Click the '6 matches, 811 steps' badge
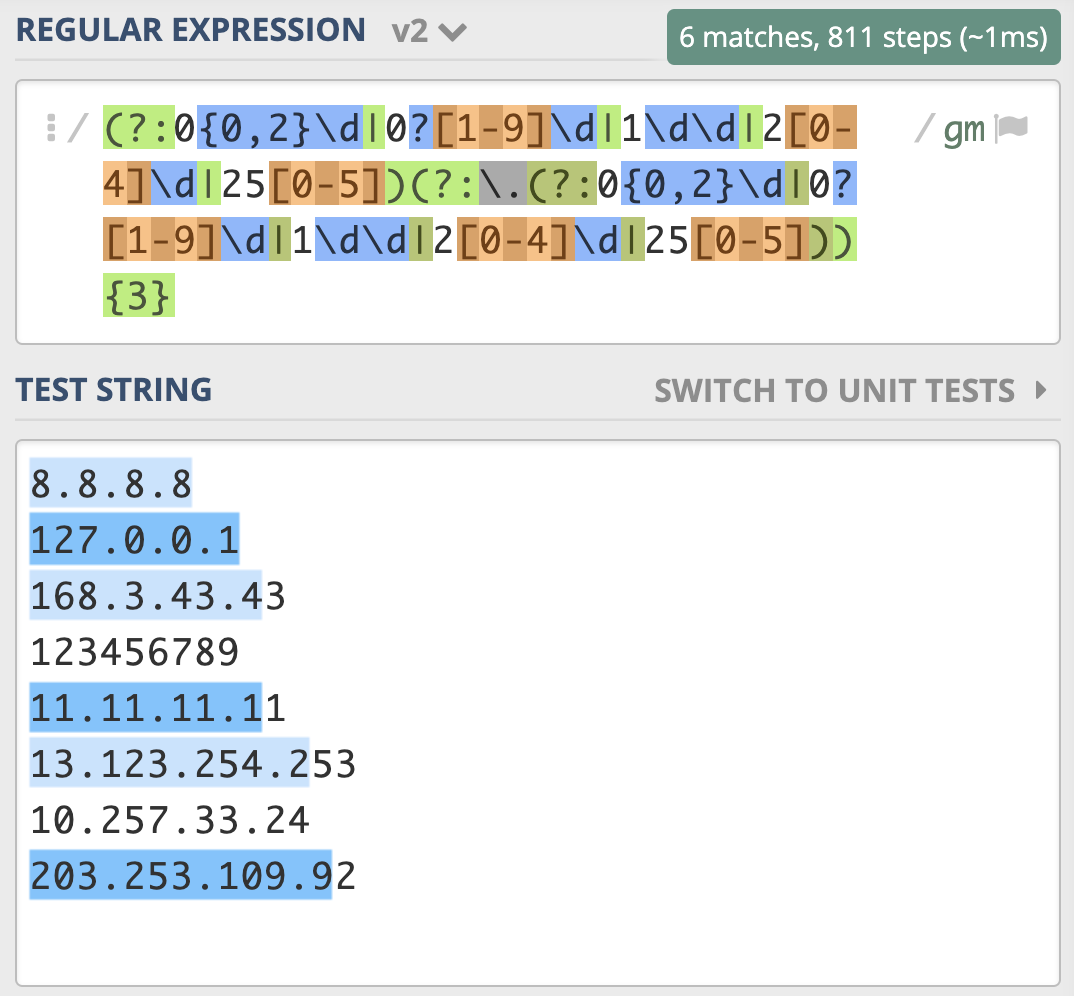1074x996 pixels. pos(863,38)
